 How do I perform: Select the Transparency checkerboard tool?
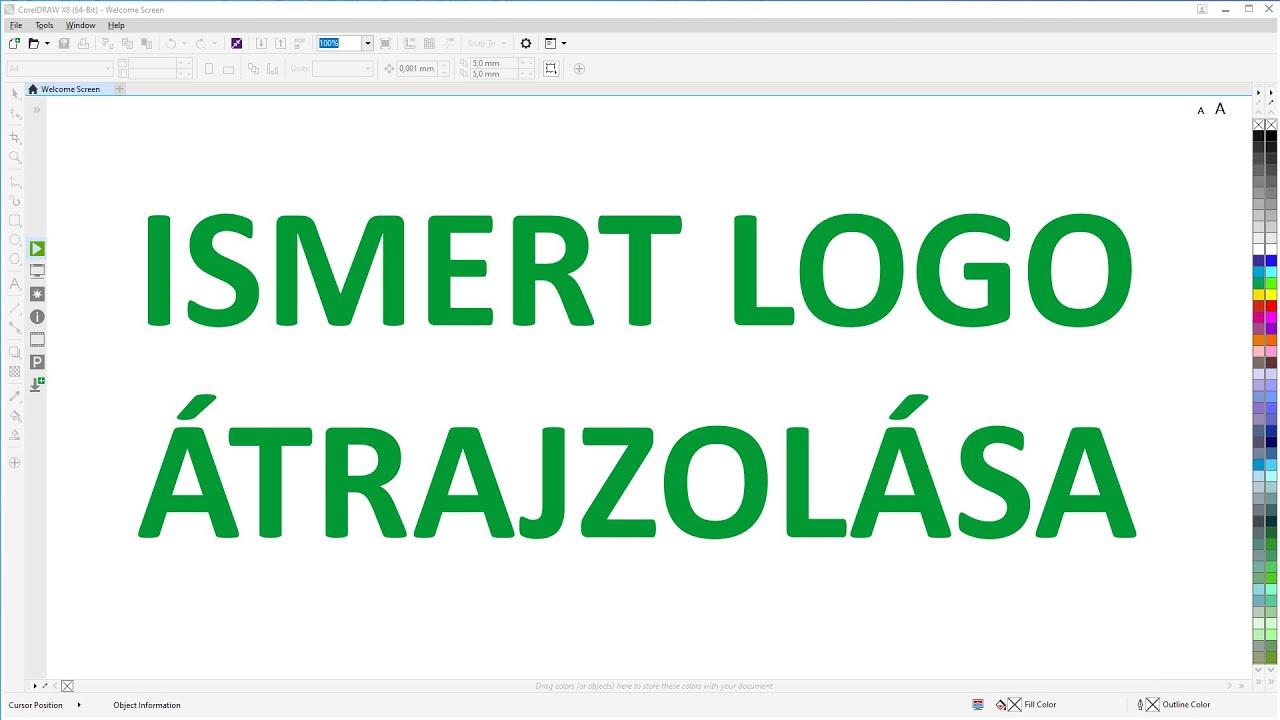pyautogui.click(x=15, y=371)
